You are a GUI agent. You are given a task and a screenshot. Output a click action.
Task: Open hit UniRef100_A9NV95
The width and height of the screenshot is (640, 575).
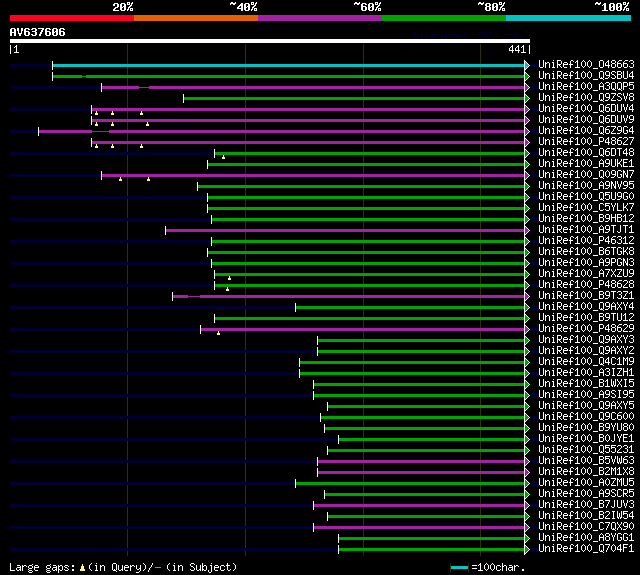tap(586, 186)
